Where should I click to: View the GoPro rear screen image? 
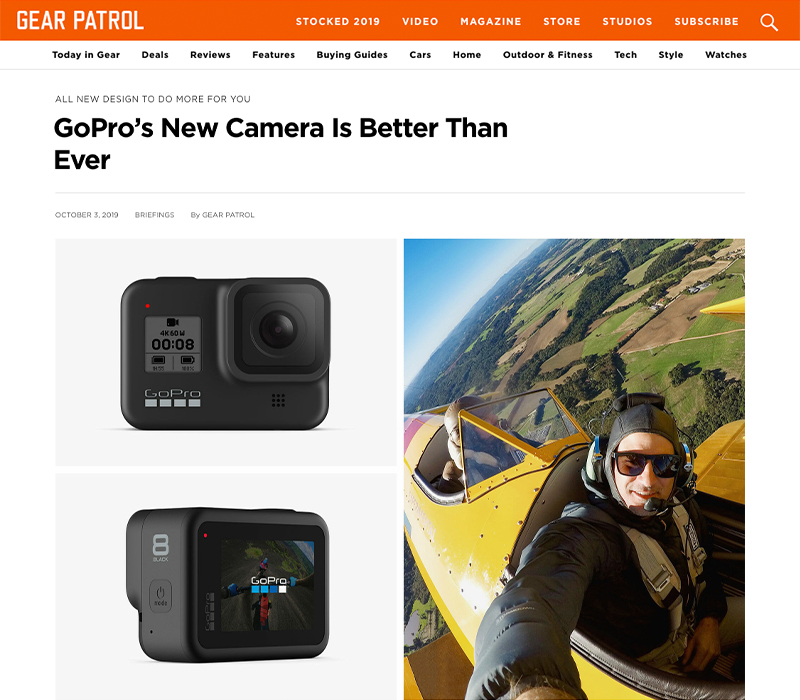(226, 586)
